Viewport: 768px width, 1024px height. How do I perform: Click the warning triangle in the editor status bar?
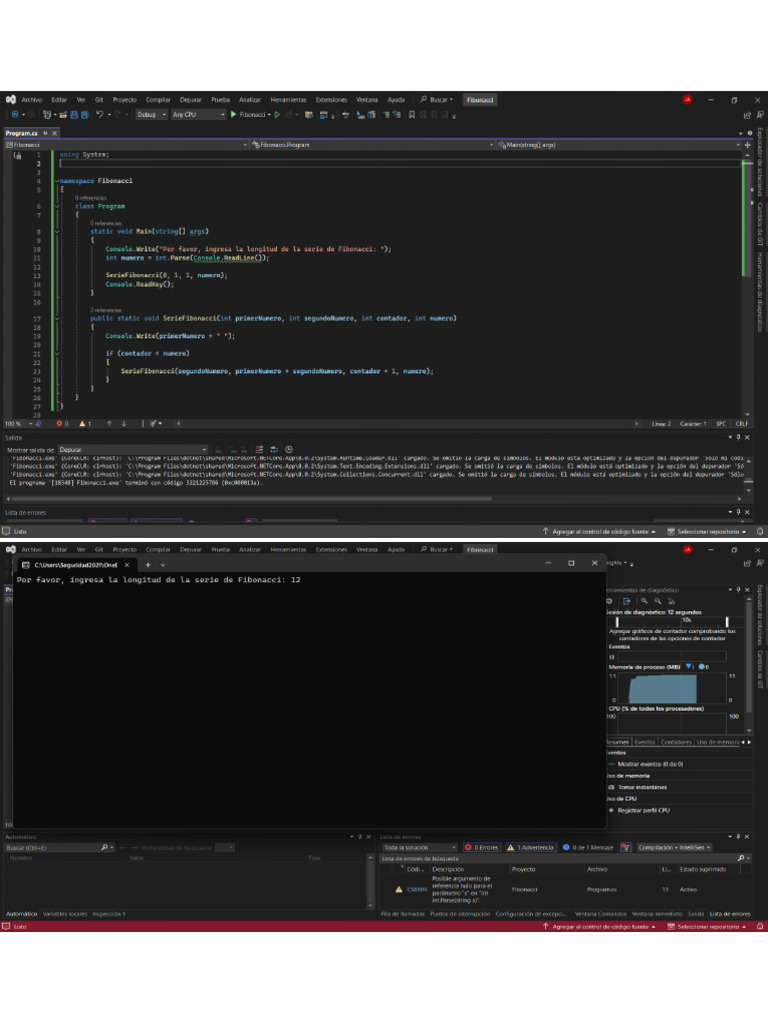(83, 423)
